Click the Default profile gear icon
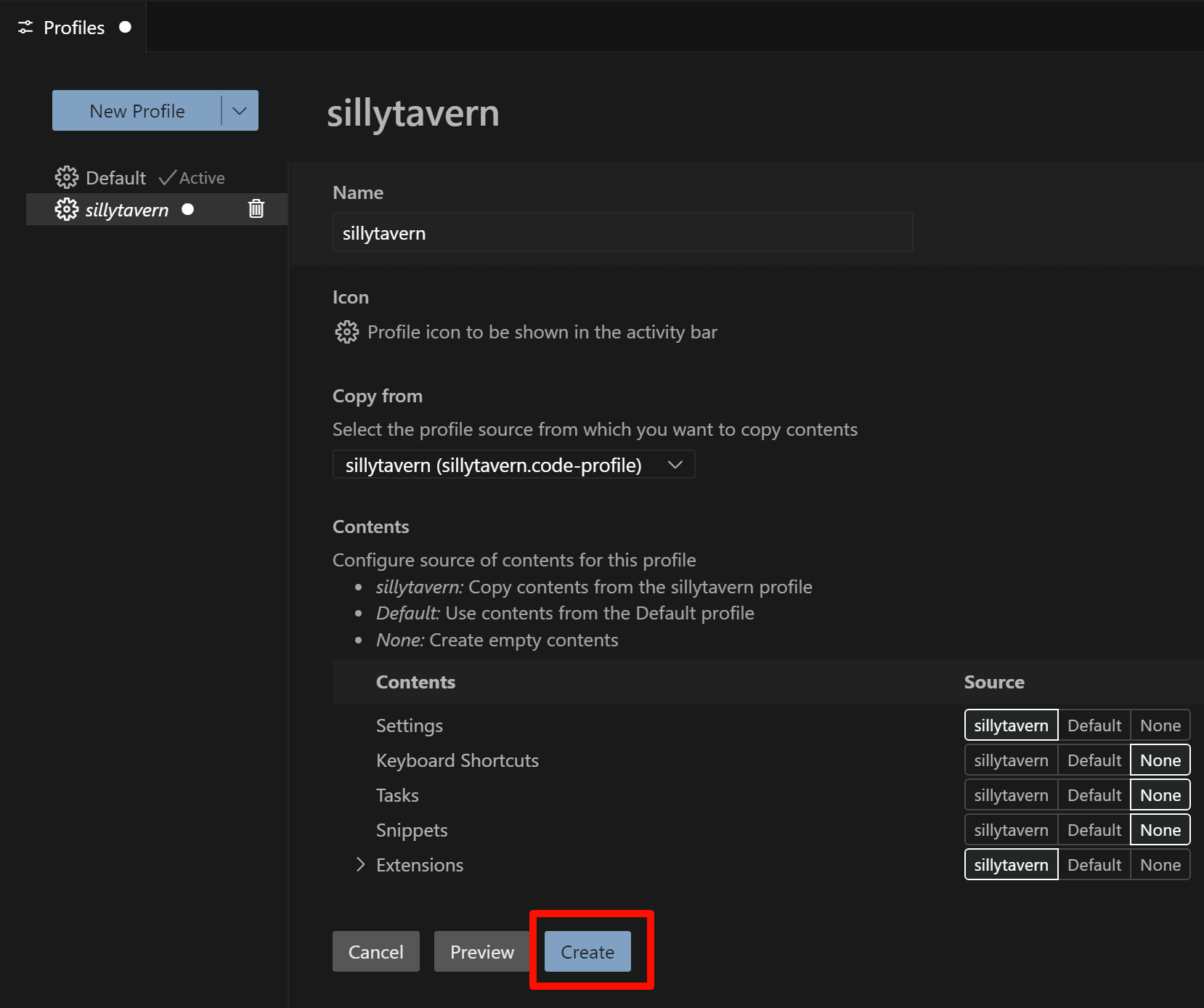Image resolution: width=1204 pixels, height=1008 pixels. pyautogui.click(x=66, y=177)
